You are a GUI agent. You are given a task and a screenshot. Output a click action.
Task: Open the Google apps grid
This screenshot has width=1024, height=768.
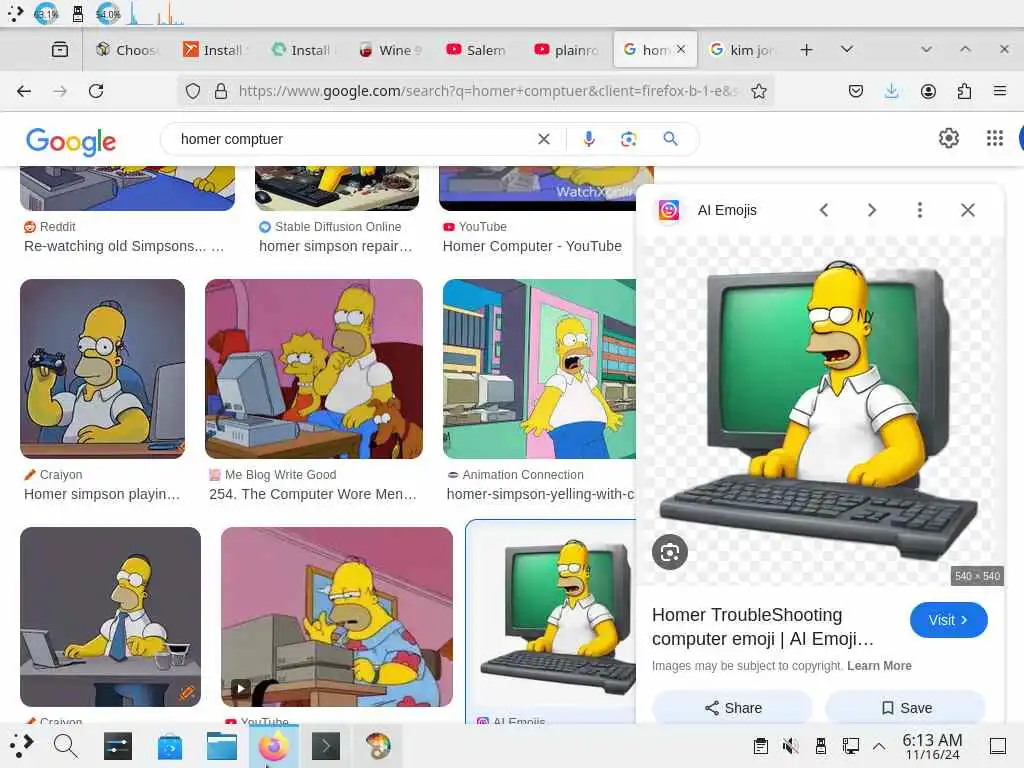[994, 138]
